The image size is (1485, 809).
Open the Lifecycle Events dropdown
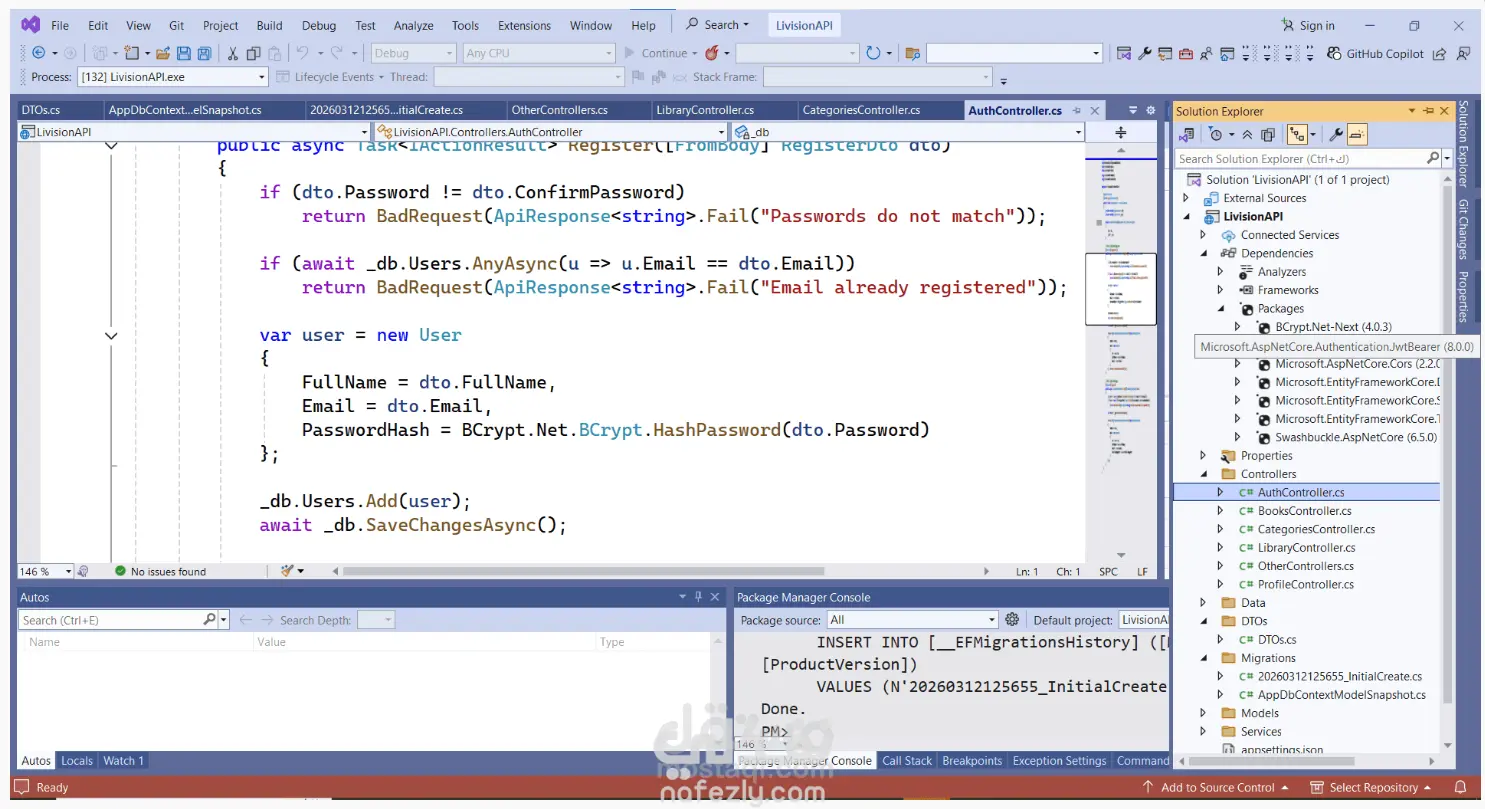point(329,77)
